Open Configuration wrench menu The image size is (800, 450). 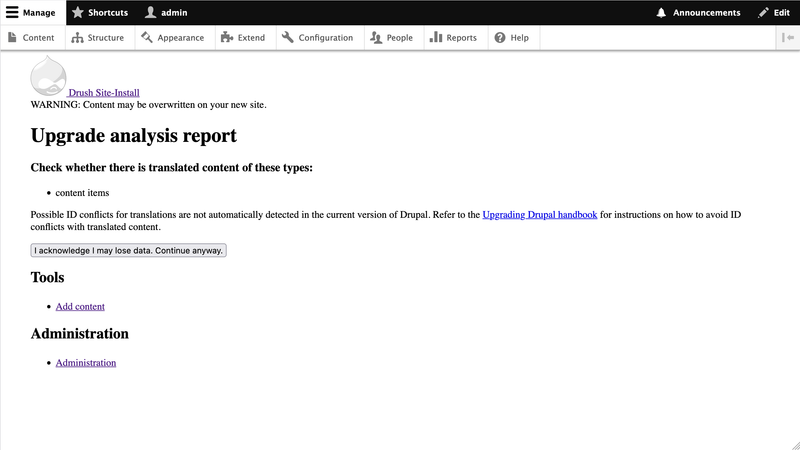click(x=317, y=38)
